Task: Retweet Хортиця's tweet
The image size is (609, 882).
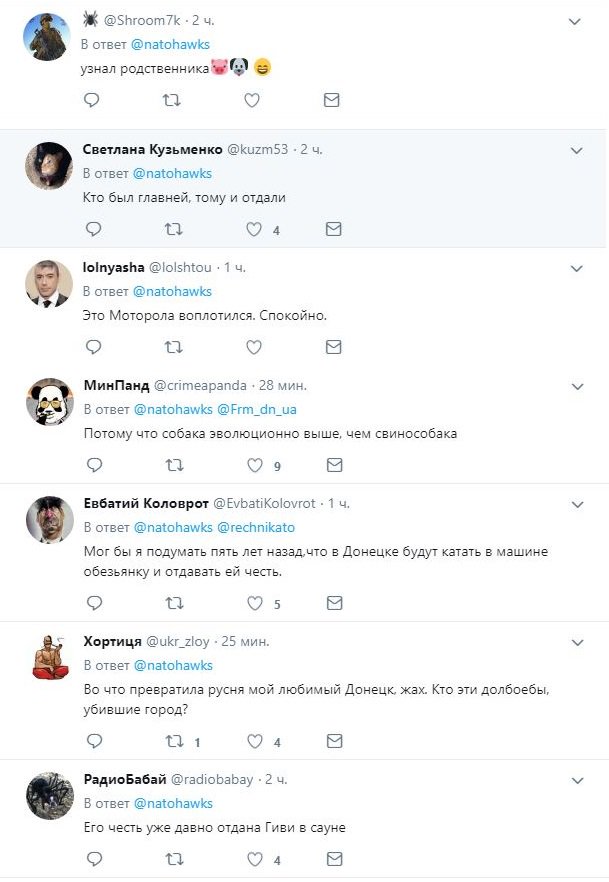Action: pyautogui.click(x=173, y=741)
